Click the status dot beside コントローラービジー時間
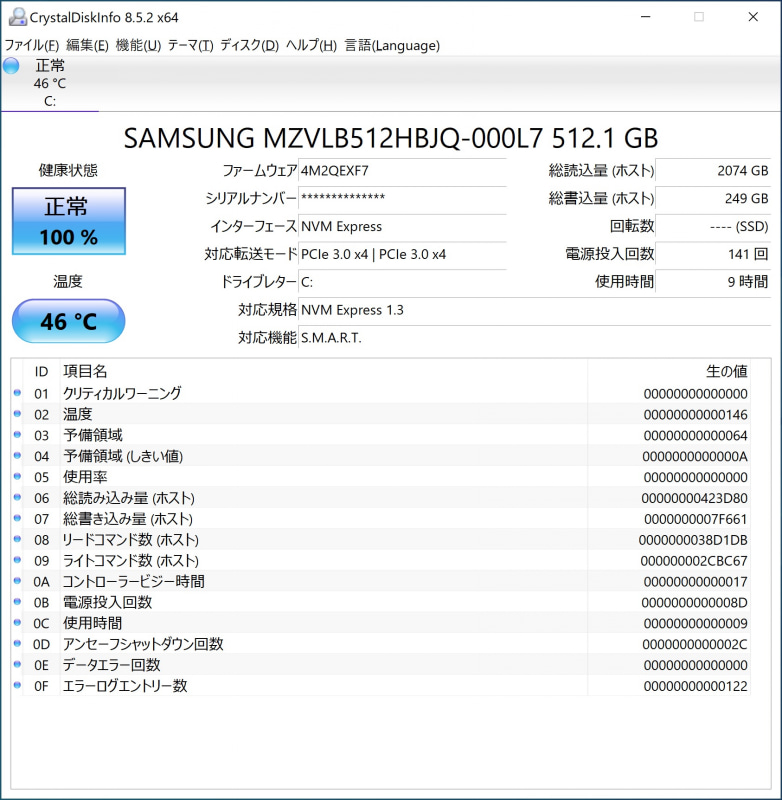This screenshot has width=782, height=800. coord(17,581)
